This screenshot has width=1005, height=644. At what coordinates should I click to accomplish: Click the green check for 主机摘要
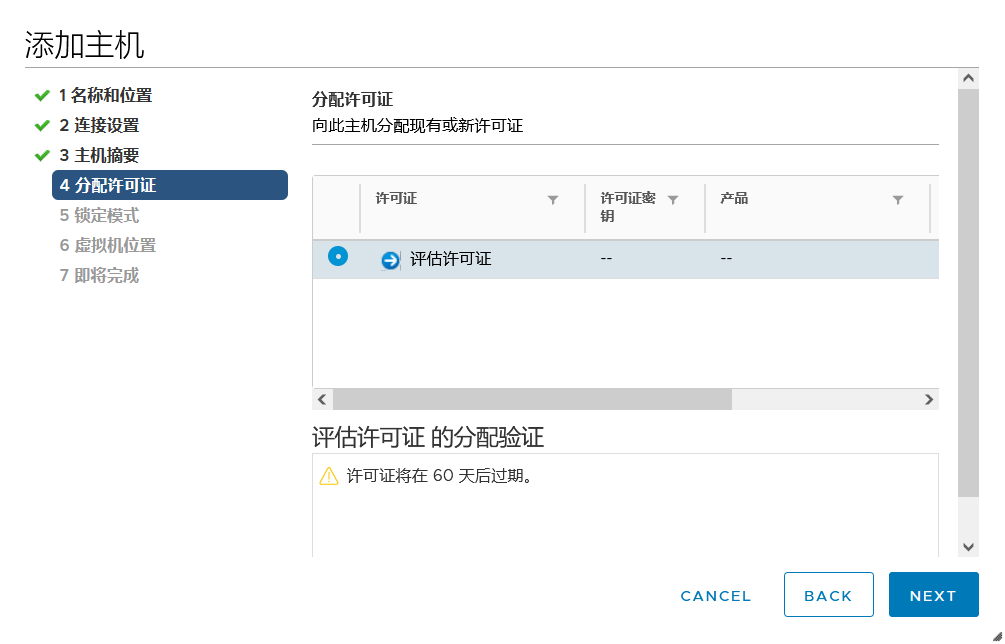(x=42, y=156)
